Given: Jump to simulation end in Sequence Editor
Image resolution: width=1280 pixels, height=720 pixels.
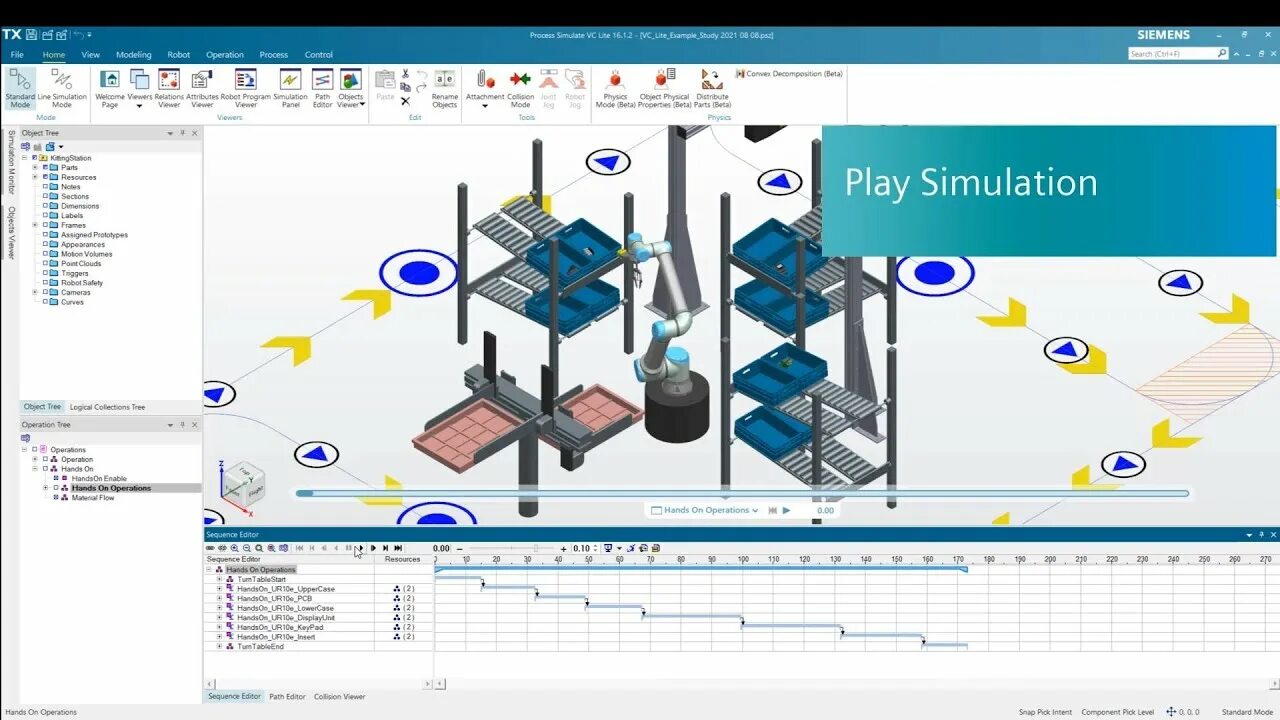Looking at the screenshot, I should (x=398, y=548).
